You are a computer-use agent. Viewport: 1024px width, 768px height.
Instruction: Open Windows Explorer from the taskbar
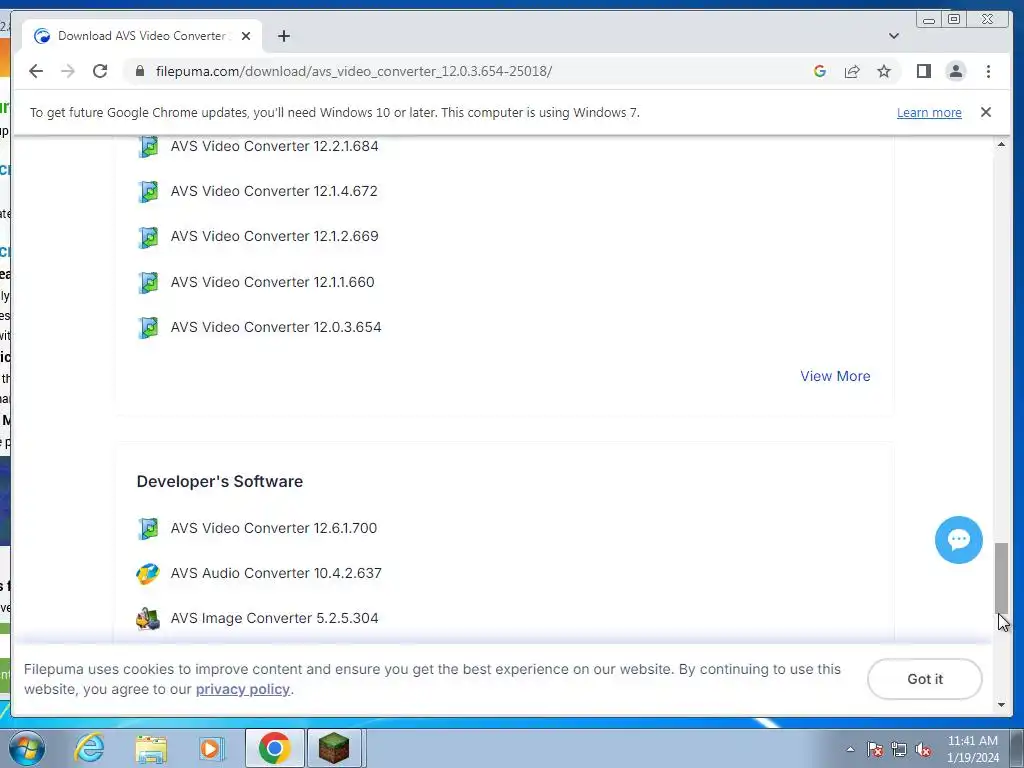[151, 748]
